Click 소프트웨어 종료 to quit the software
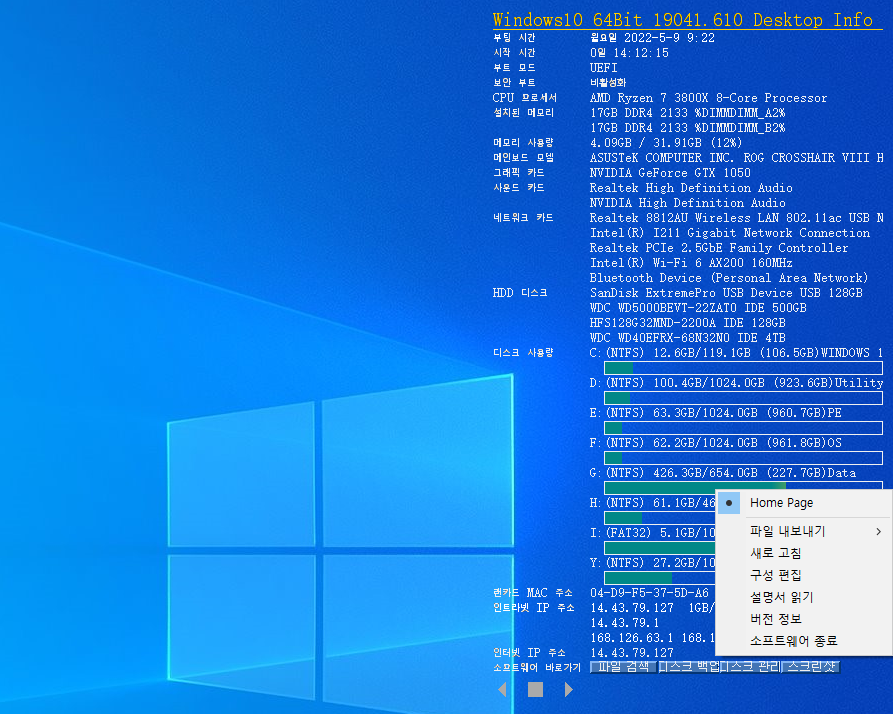 (x=804, y=641)
